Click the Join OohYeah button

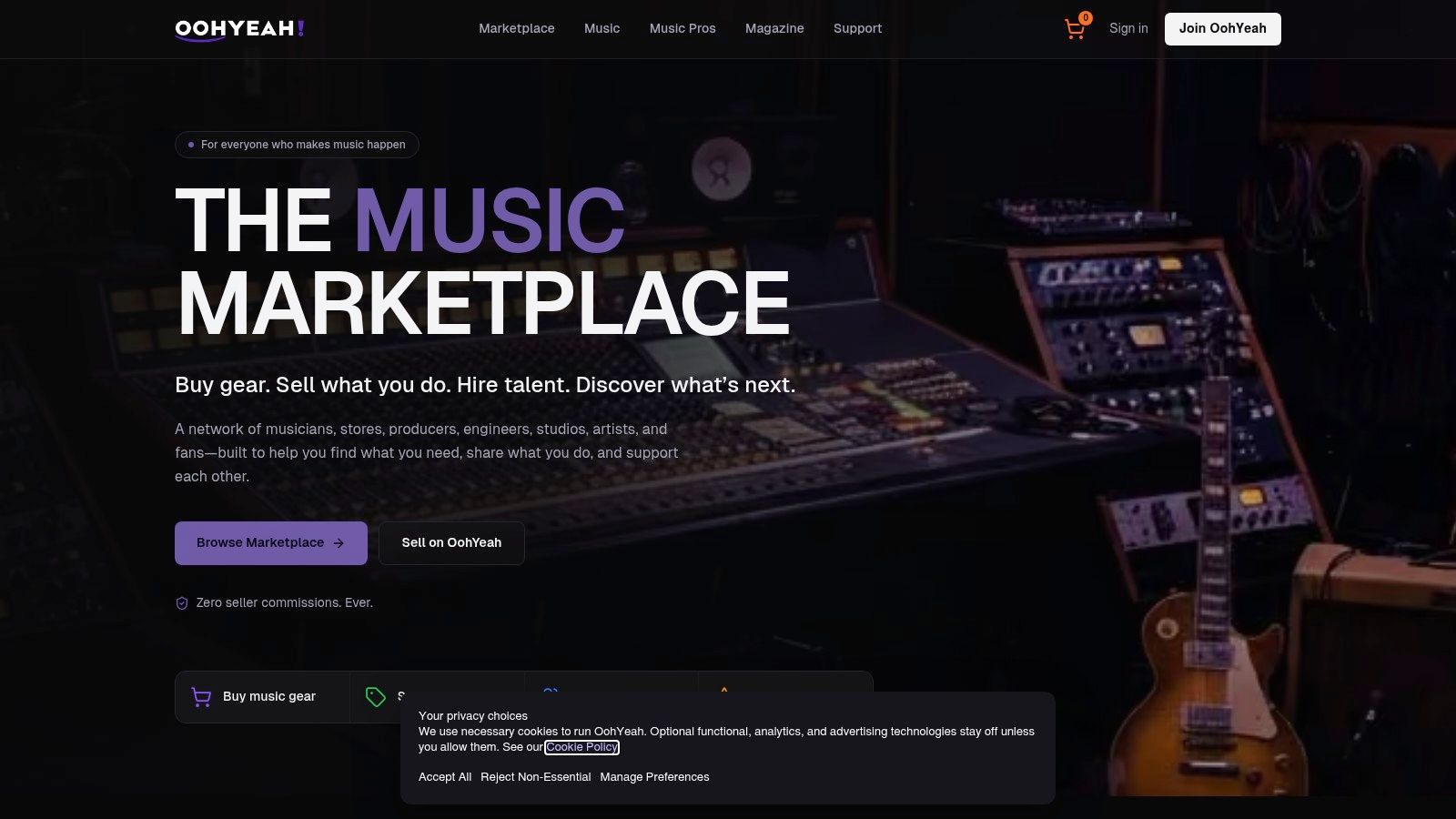1223,29
